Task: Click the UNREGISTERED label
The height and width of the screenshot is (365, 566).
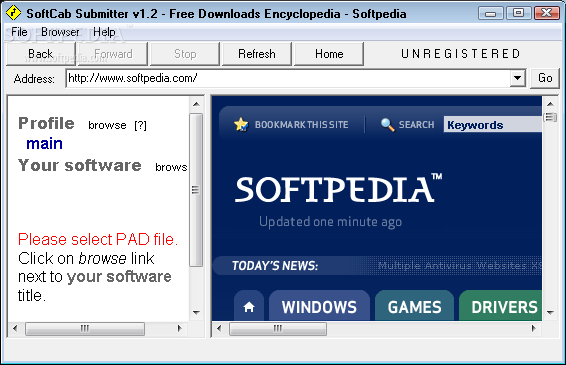Action: [461, 54]
